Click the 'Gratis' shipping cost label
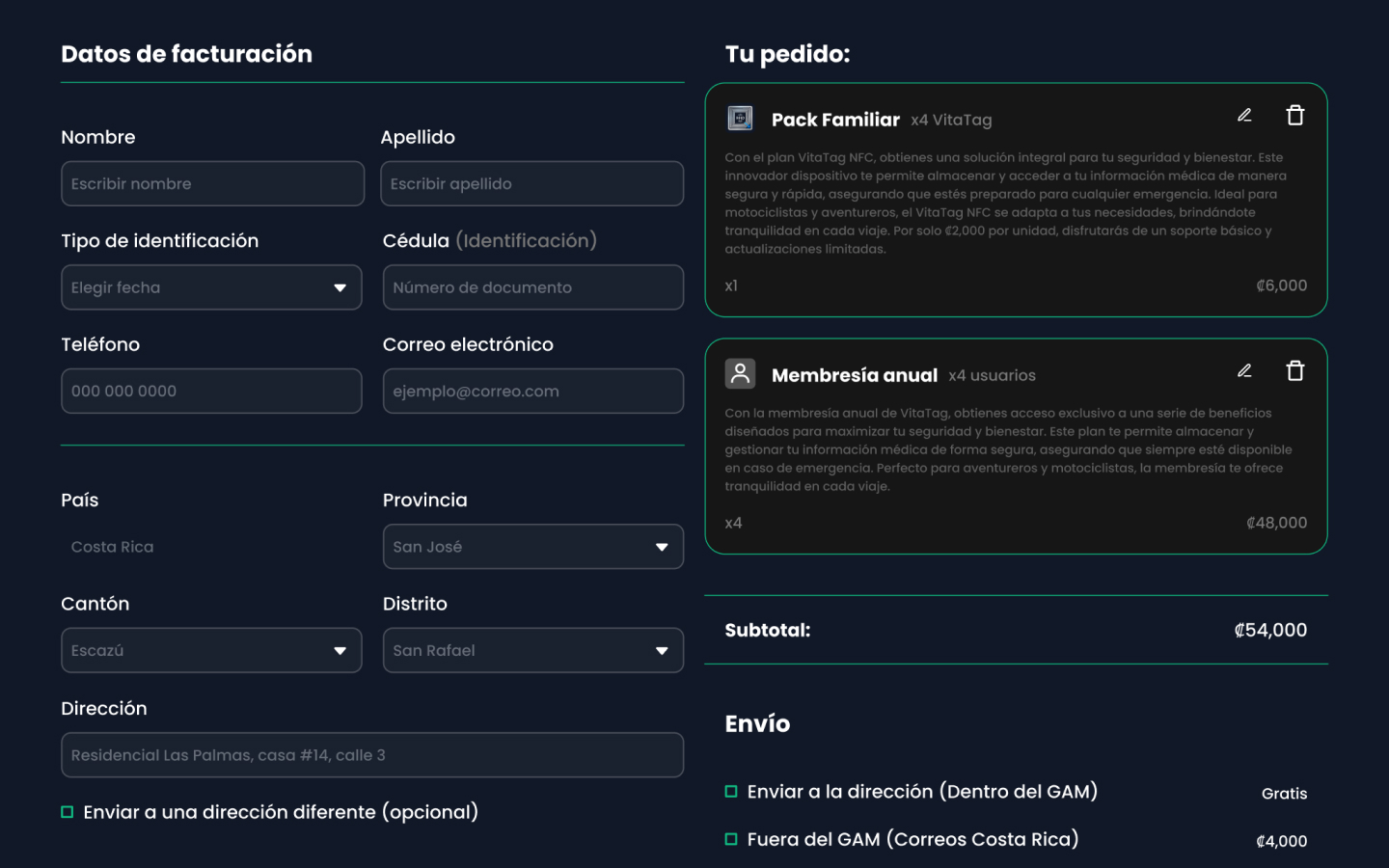The image size is (1389, 868). click(x=1285, y=794)
